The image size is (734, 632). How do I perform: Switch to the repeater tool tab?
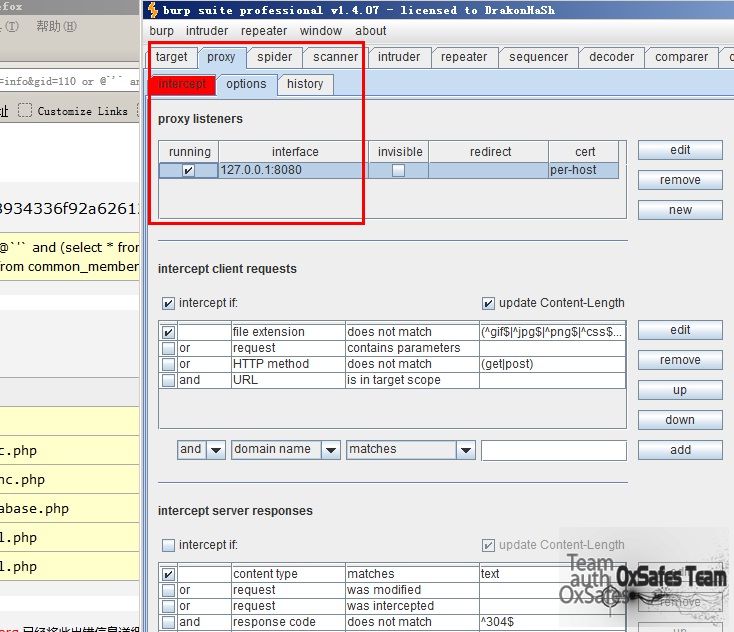pyautogui.click(x=464, y=57)
